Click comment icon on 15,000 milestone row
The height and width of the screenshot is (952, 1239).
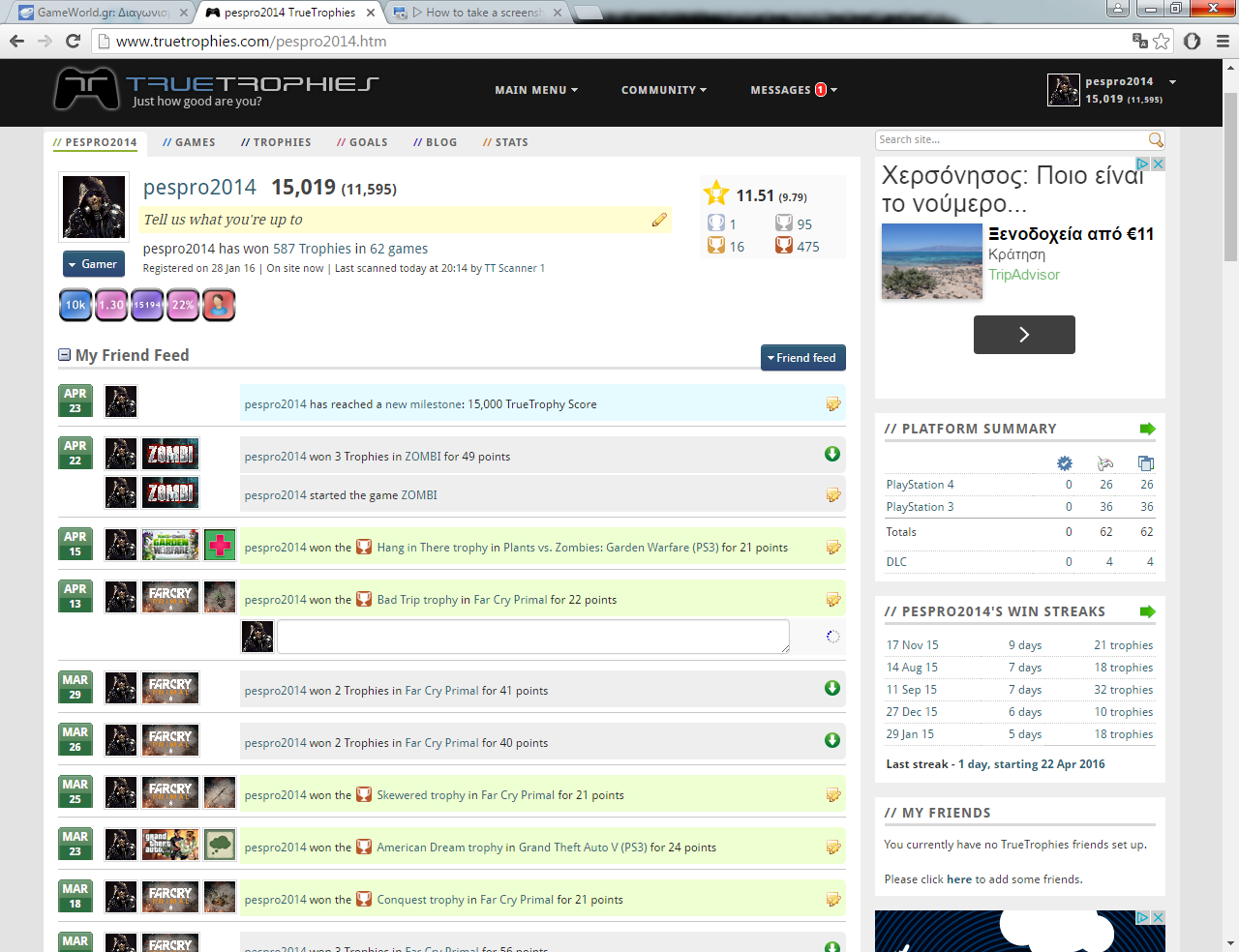[833, 403]
